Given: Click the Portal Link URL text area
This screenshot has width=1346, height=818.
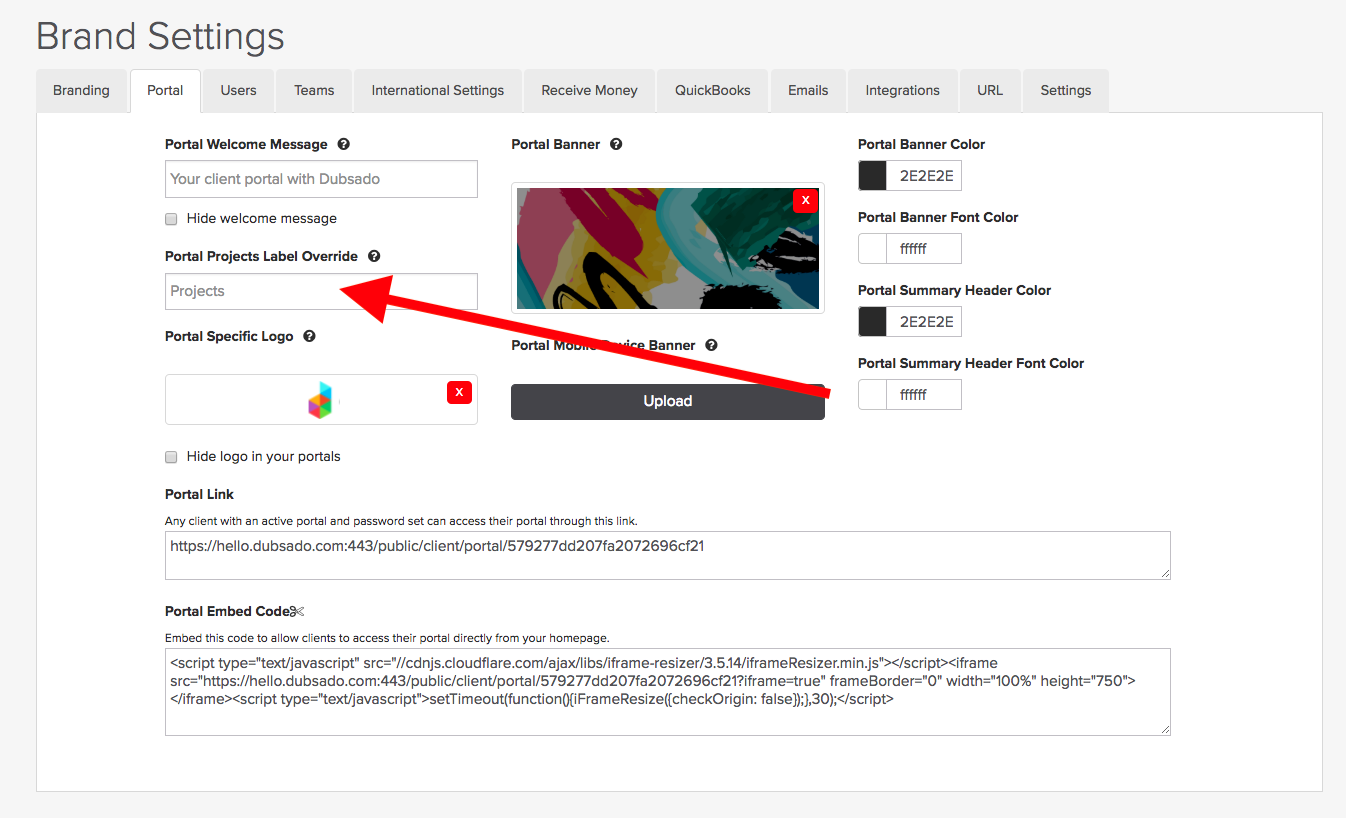Looking at the screenshot, I should pos(668,555).
